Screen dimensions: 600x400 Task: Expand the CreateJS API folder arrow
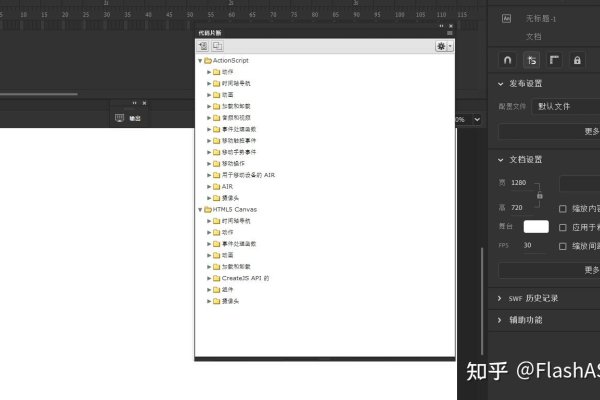click(x=209, y=278)
